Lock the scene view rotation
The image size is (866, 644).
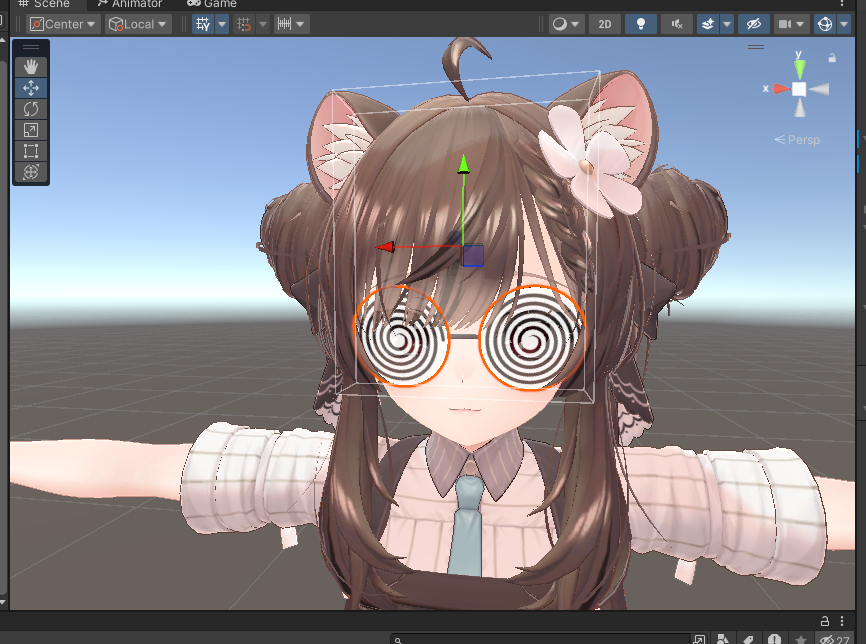(x=832, y=58)
